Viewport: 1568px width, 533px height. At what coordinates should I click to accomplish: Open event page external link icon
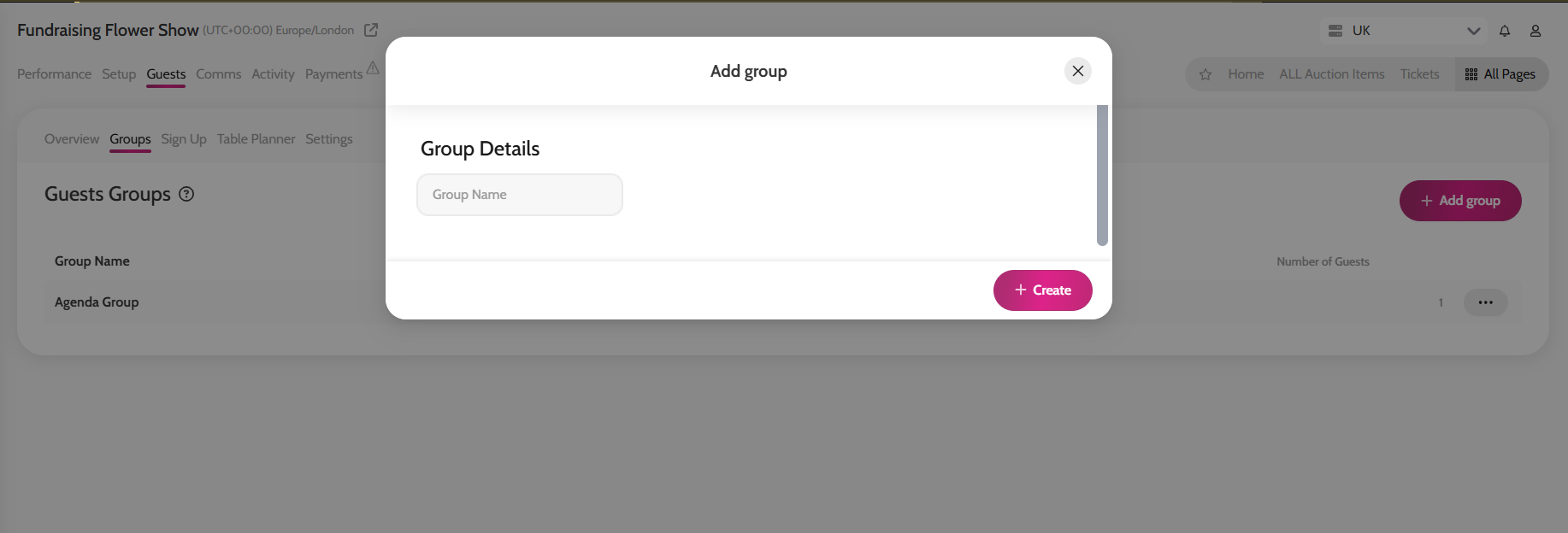point(371,30)
